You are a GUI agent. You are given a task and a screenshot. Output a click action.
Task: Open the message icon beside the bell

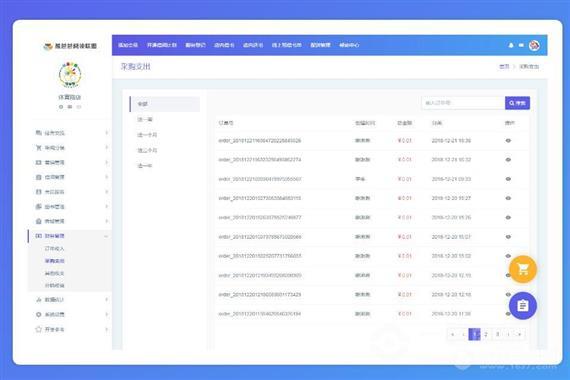click(x=521, y=45)
